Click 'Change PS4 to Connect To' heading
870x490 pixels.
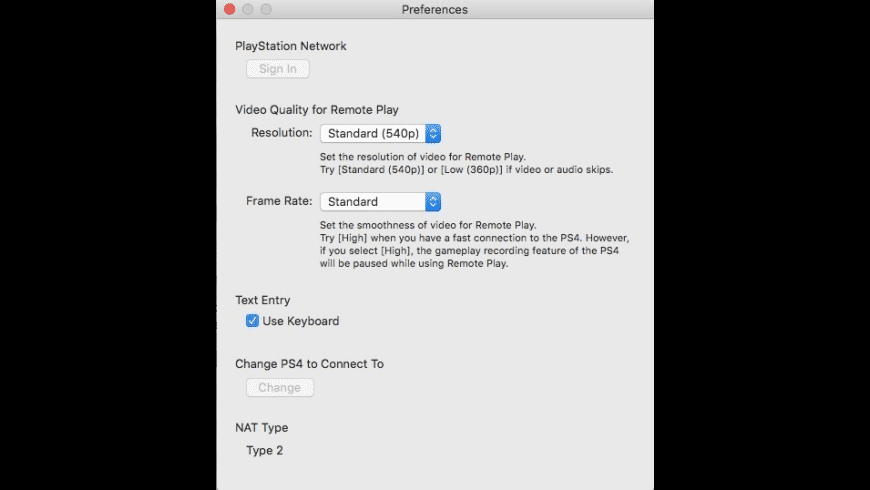point(310,364)
